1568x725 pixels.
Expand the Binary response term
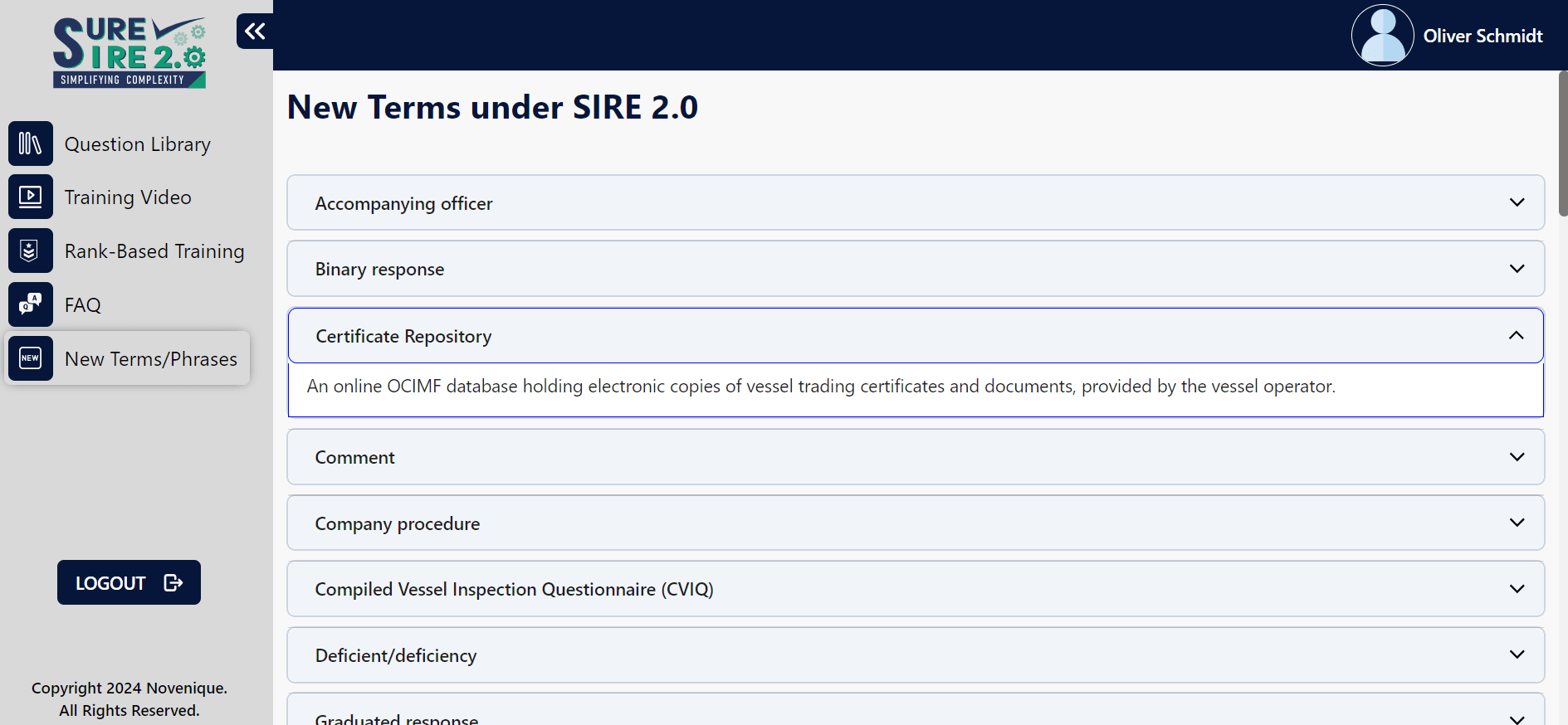[x=916, y=269]
